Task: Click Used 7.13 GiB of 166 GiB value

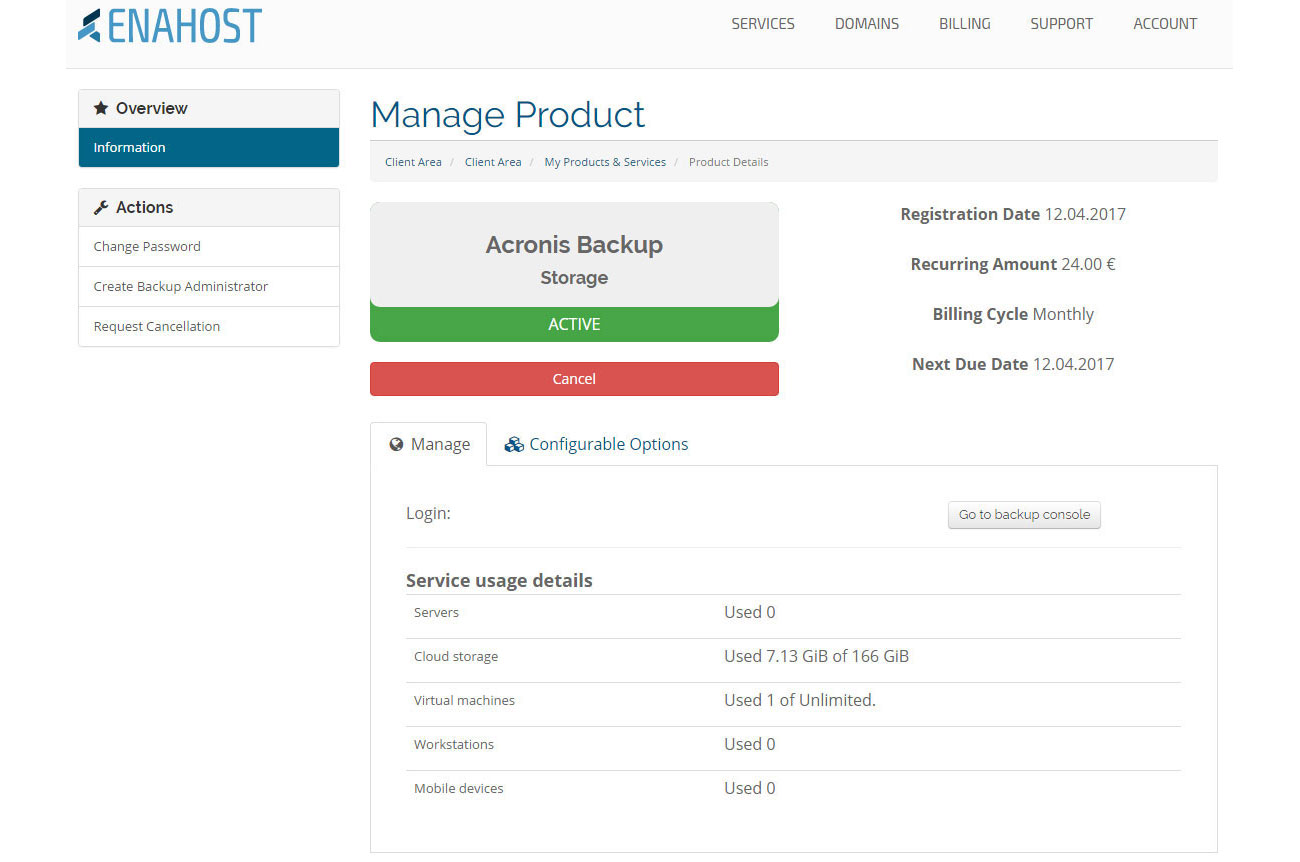Action: 816,656
